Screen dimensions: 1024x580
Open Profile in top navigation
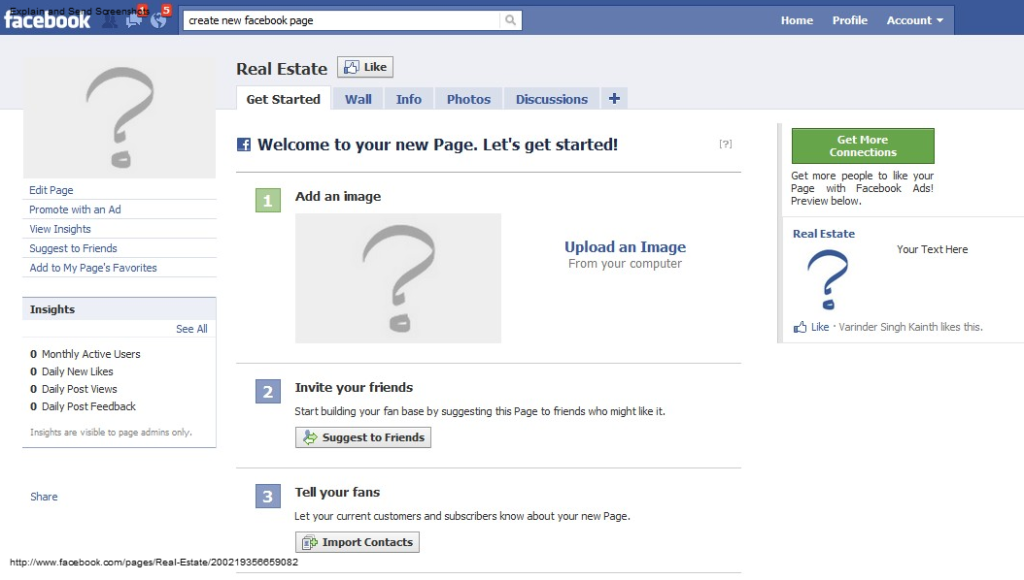click(850, 20)
